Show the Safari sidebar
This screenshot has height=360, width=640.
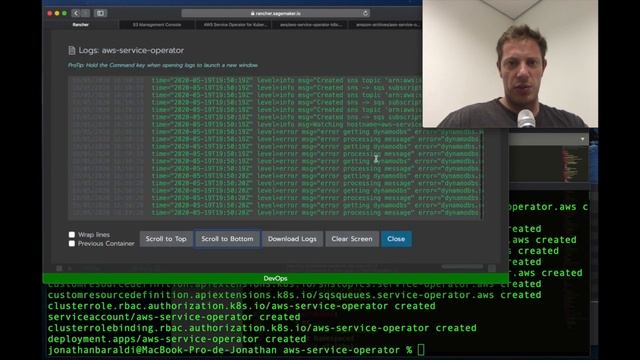point(100,13)
